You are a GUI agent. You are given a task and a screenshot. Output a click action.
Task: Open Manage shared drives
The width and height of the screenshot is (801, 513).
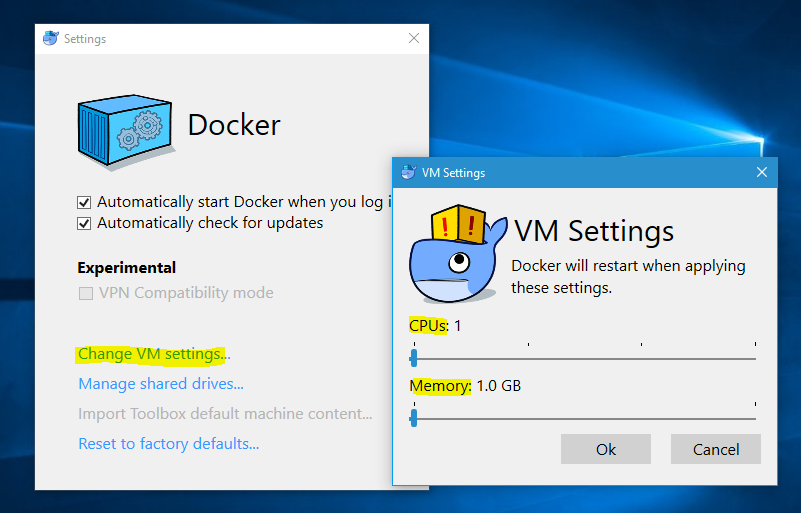(160, 384)
